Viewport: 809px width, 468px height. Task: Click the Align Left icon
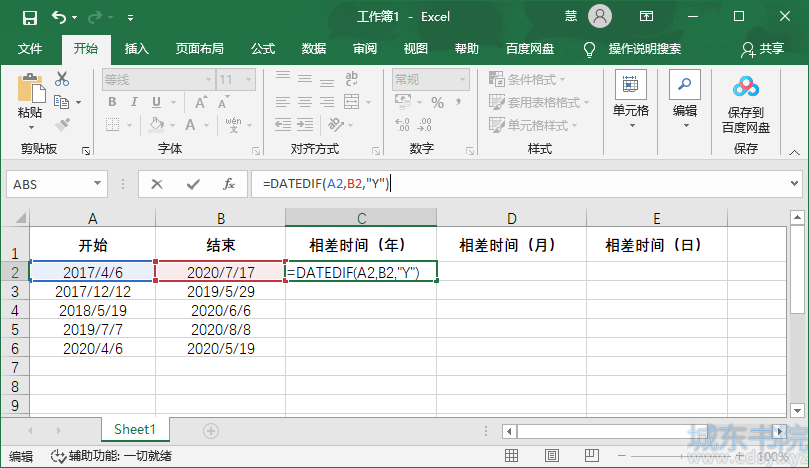tap(283, 102)
